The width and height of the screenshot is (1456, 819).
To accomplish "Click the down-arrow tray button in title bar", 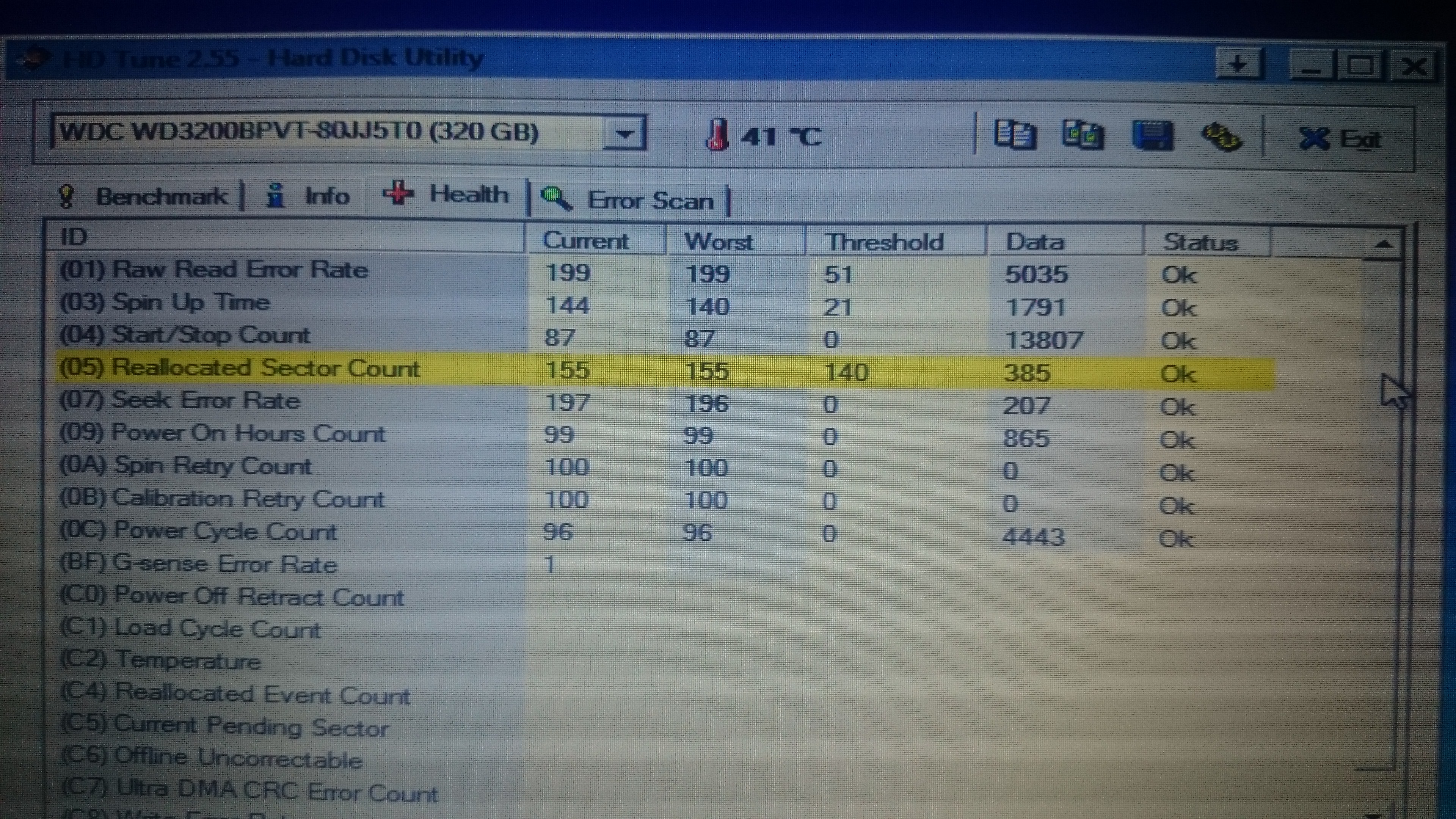I will [1238, 64].
